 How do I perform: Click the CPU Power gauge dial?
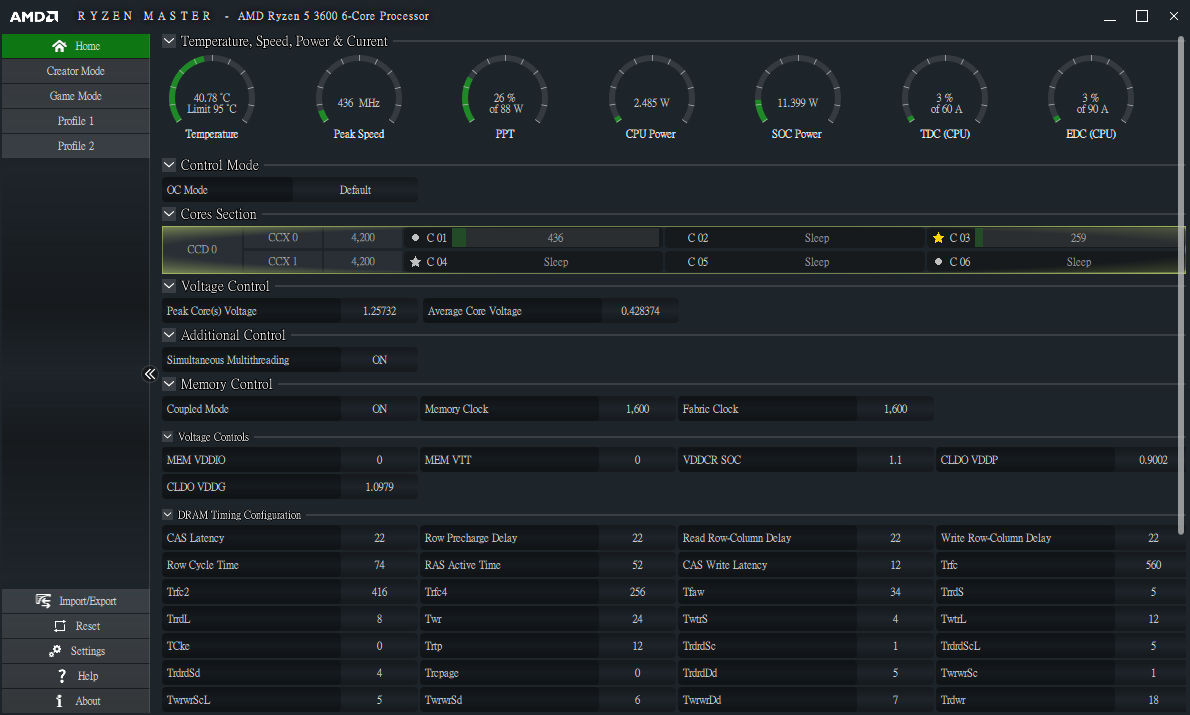(x=652, y=90)
